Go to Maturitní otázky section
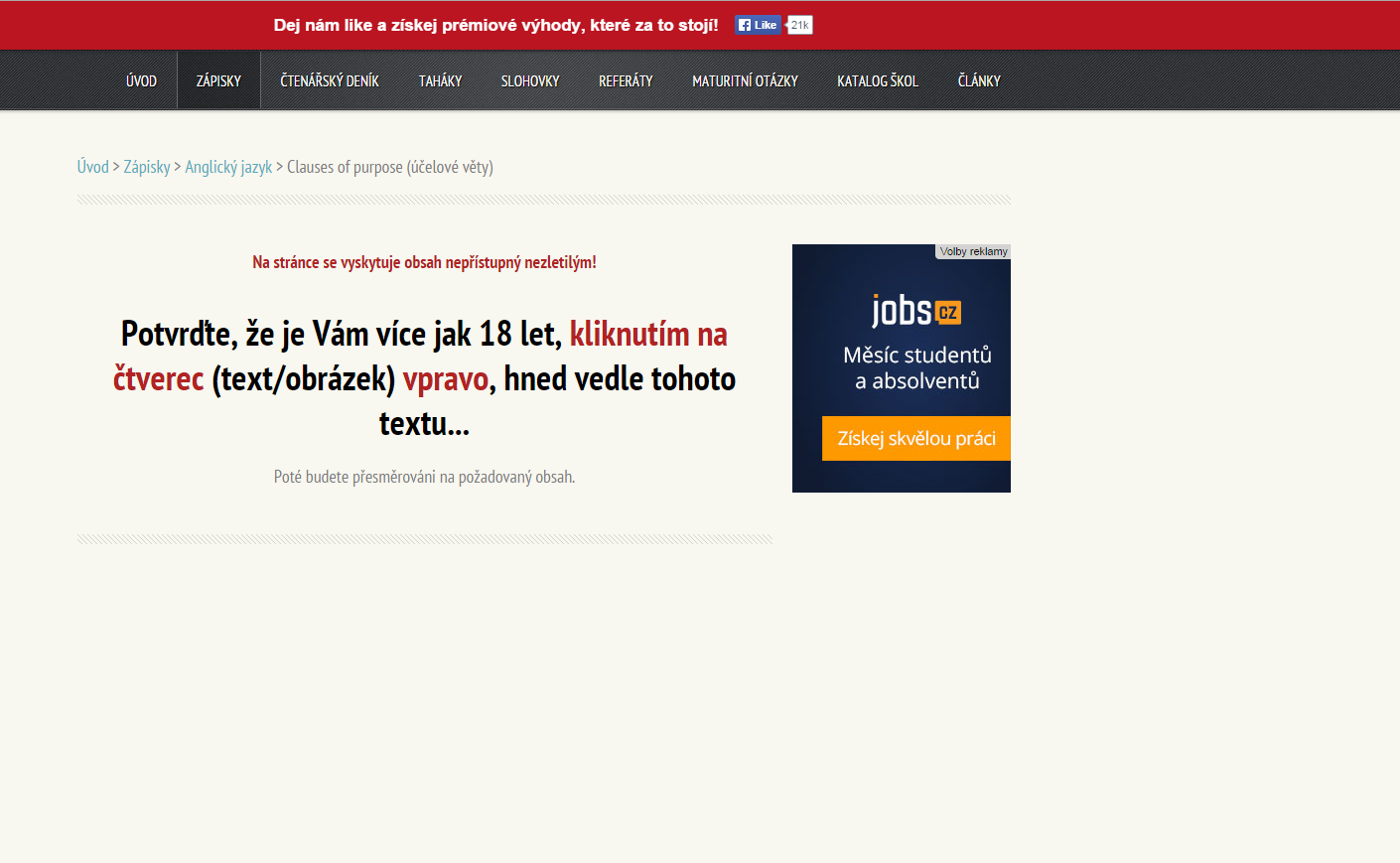Screen dimensions: 1400x863 pyautogui.click(x=745, y=80)
